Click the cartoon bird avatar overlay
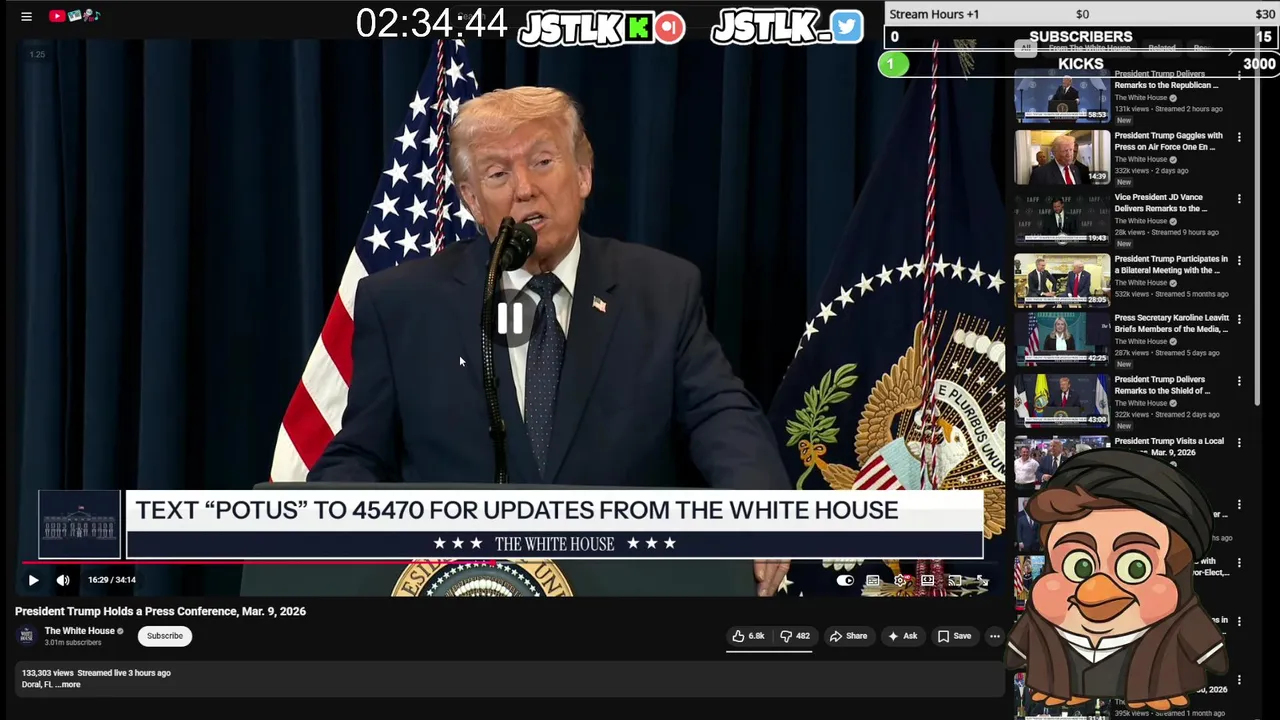 pos(1115,580)
